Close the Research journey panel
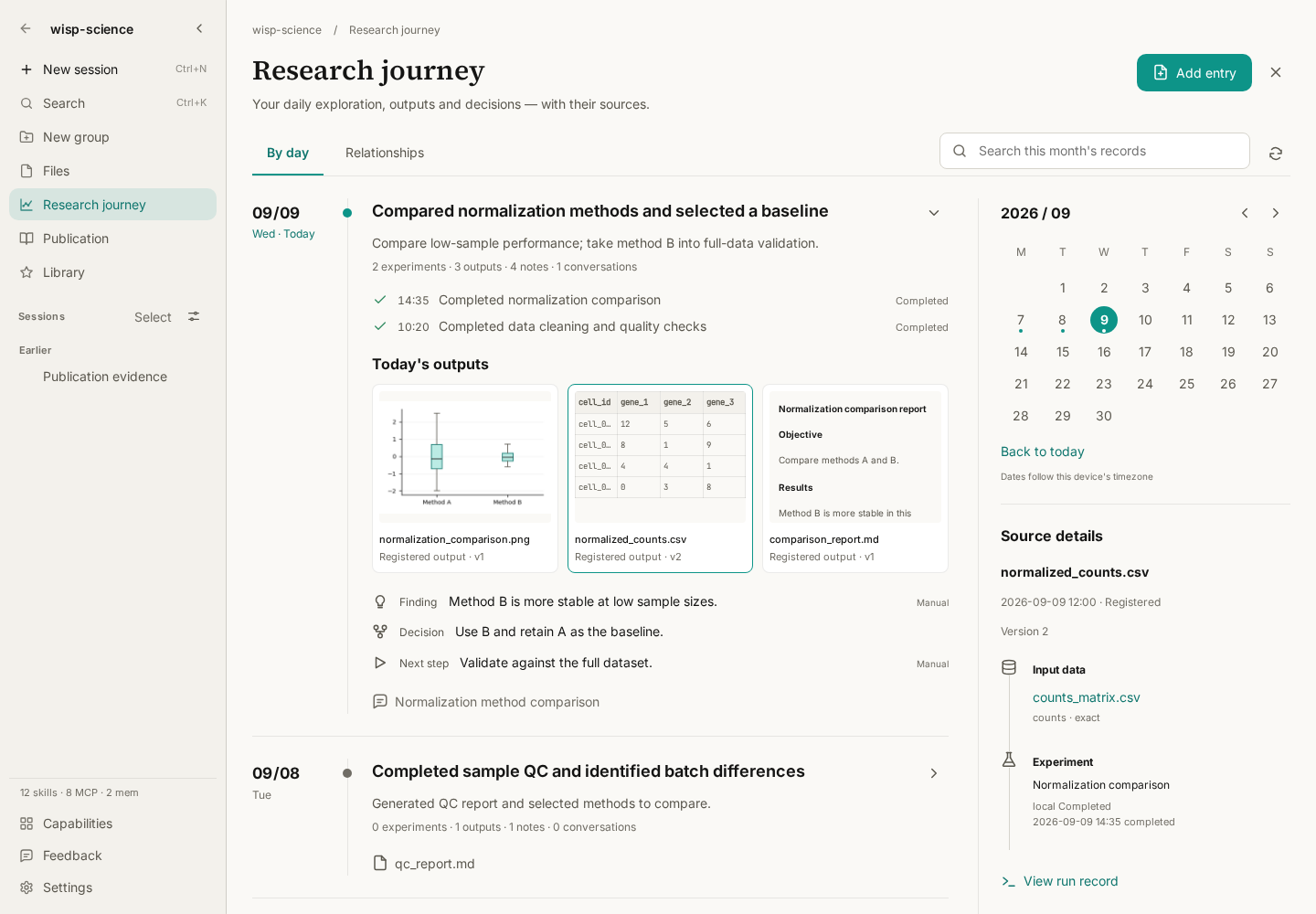Screen dimensions: 1316x914 pyautogui.click(x=1276, y=72)
